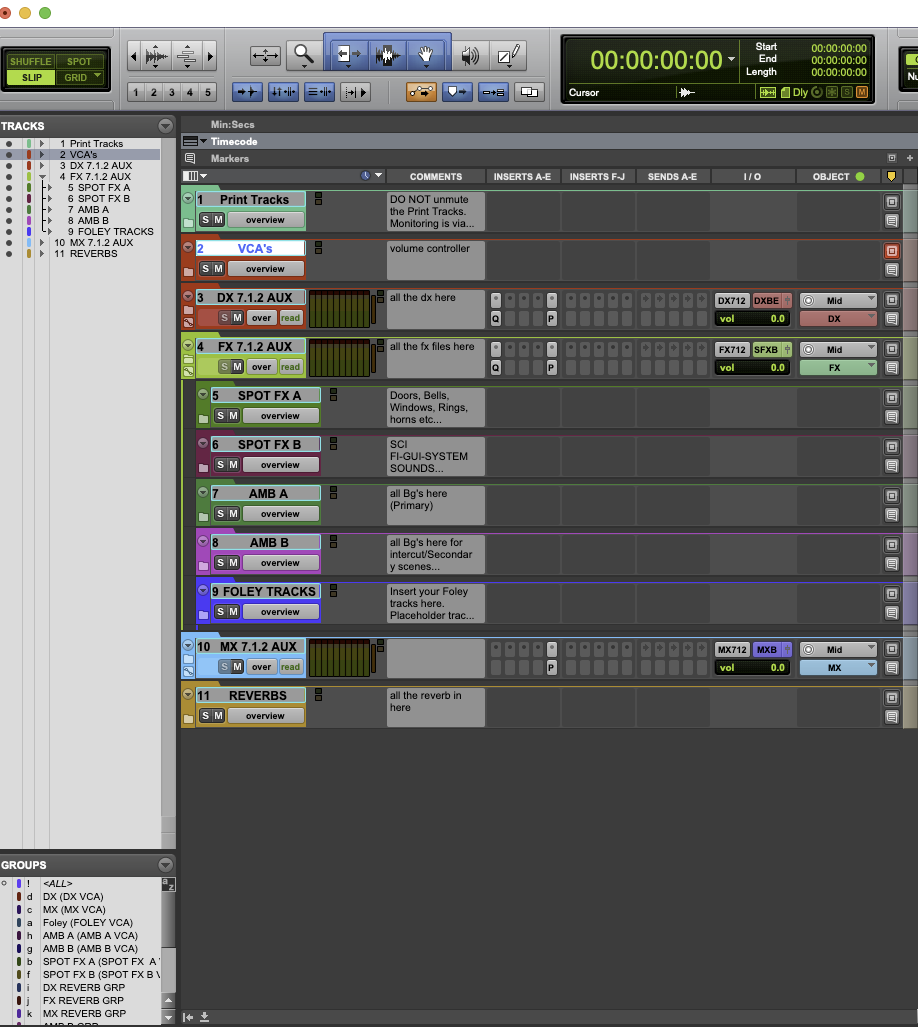Select the Scrubber tool
Image resolution: width=918 pixels, height=1027 pixels.
[x=470, y=55]
